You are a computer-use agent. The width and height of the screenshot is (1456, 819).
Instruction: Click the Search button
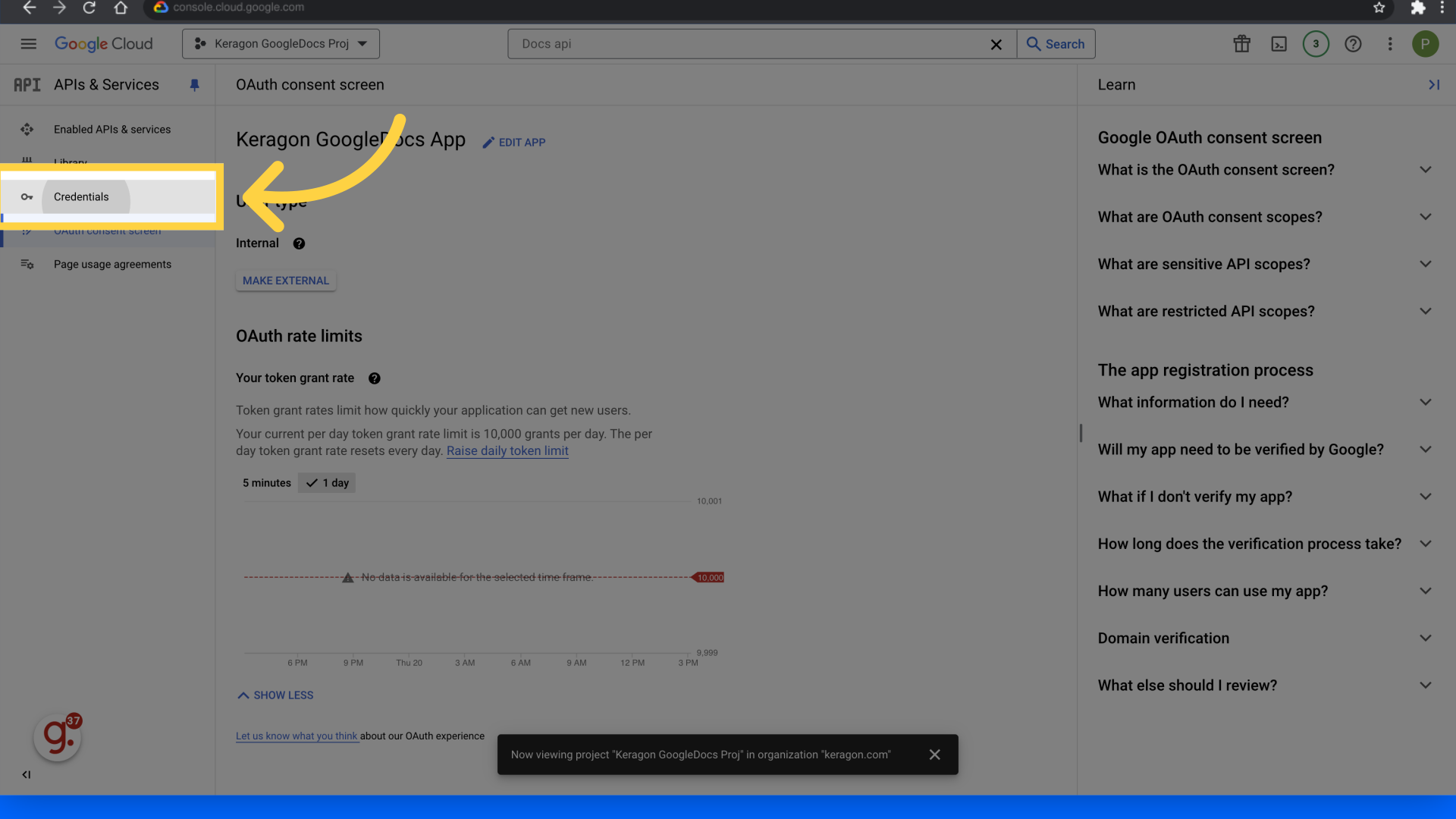[x=1056, y=44]
